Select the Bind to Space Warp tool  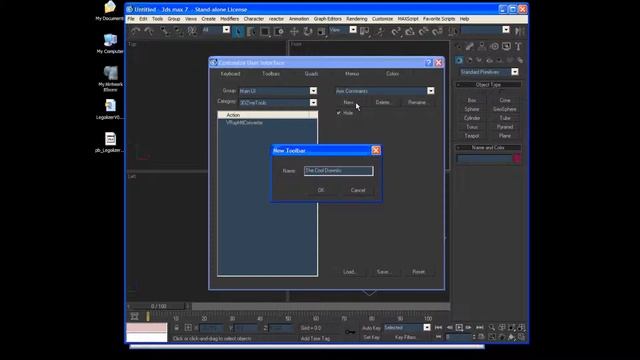(x=192, y=31)
